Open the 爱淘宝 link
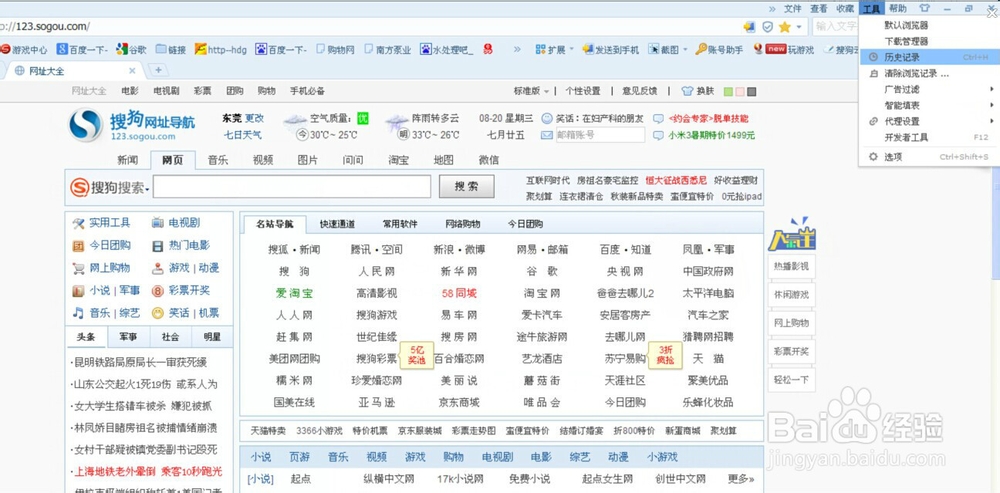The width and height of the screenshot is (1000, 493). (x=294, y=293)
